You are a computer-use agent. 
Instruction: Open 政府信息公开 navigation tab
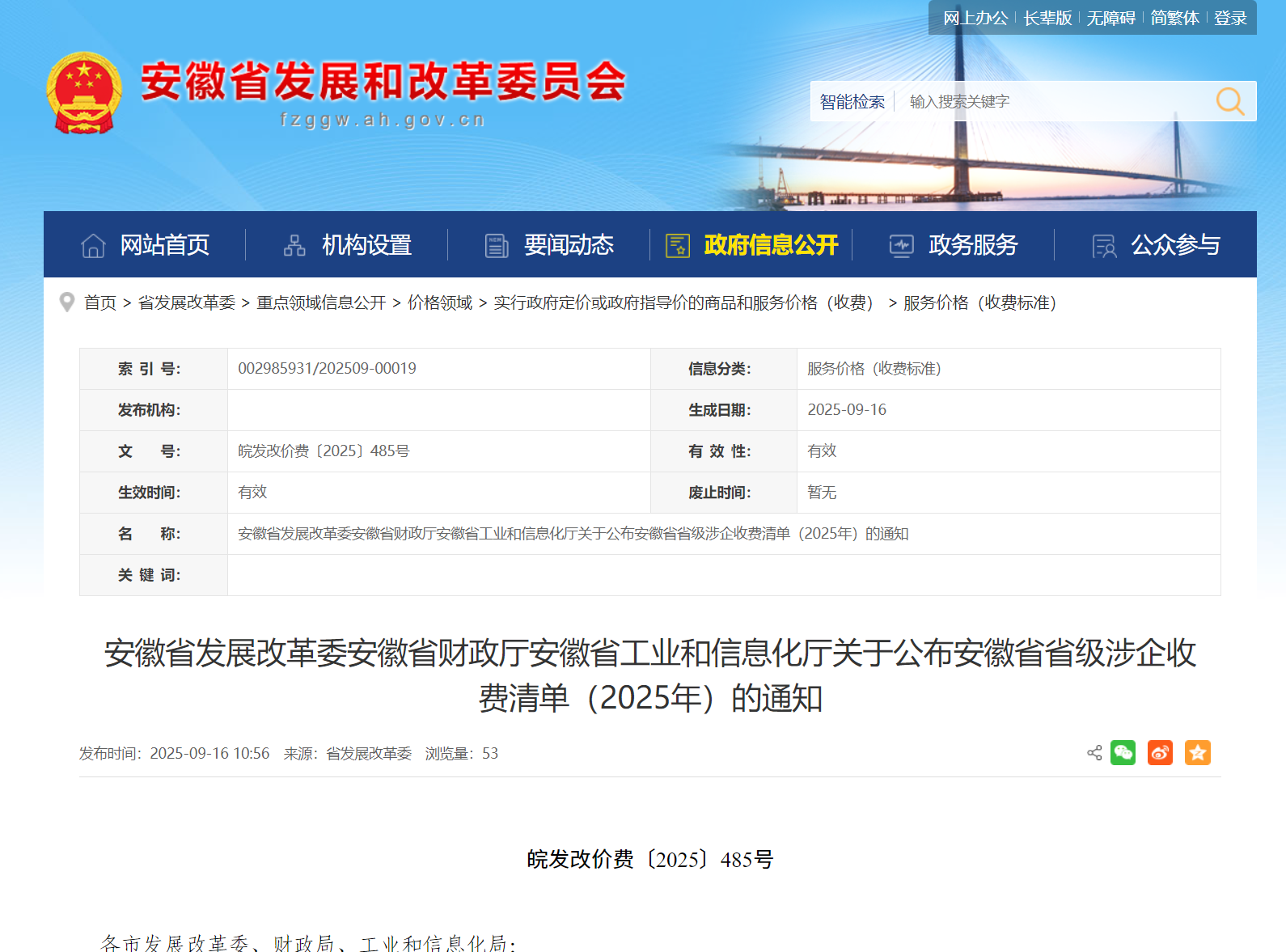[751, 244]
